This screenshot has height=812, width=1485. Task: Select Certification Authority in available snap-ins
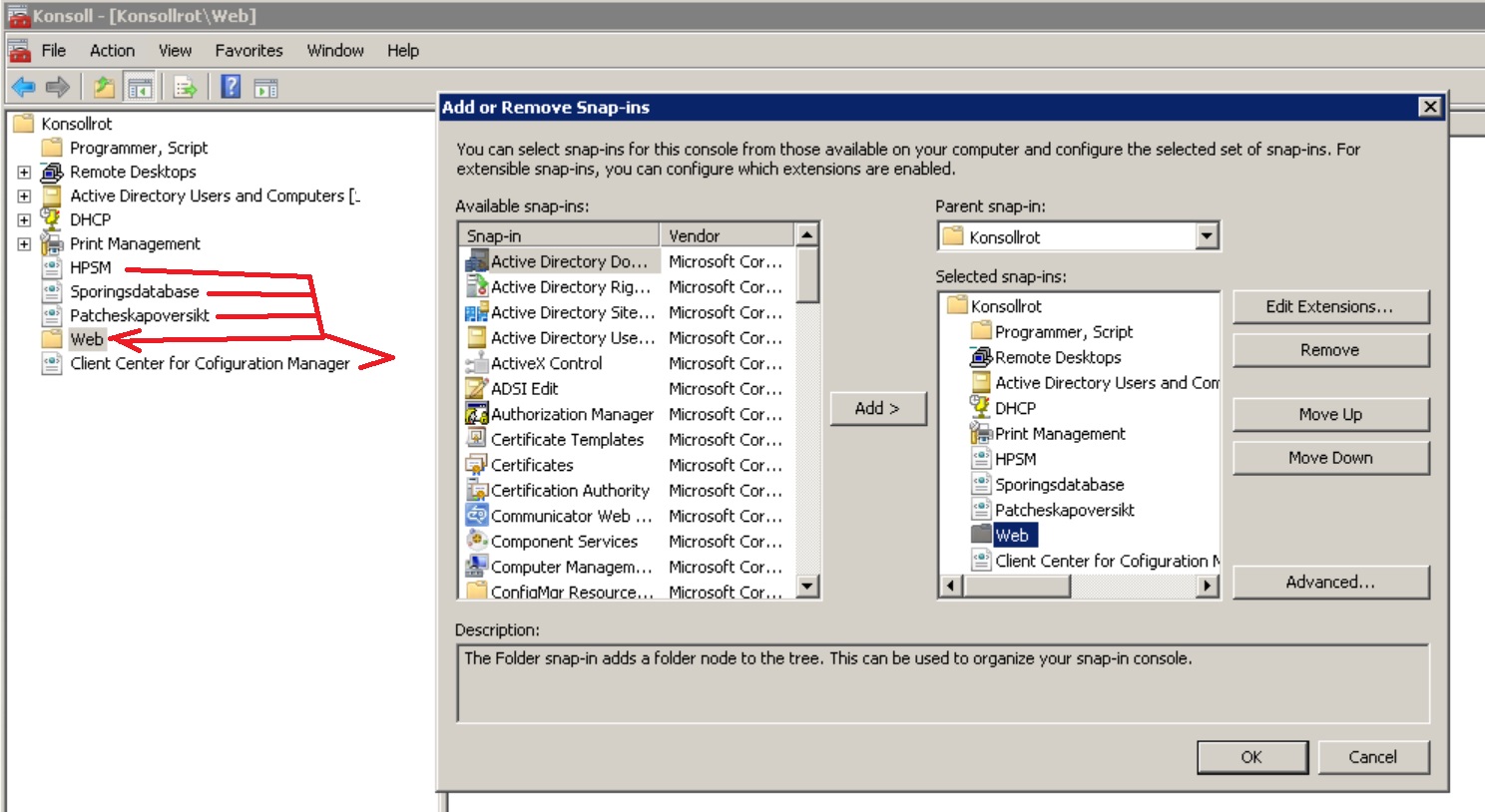tap(570, 491)
